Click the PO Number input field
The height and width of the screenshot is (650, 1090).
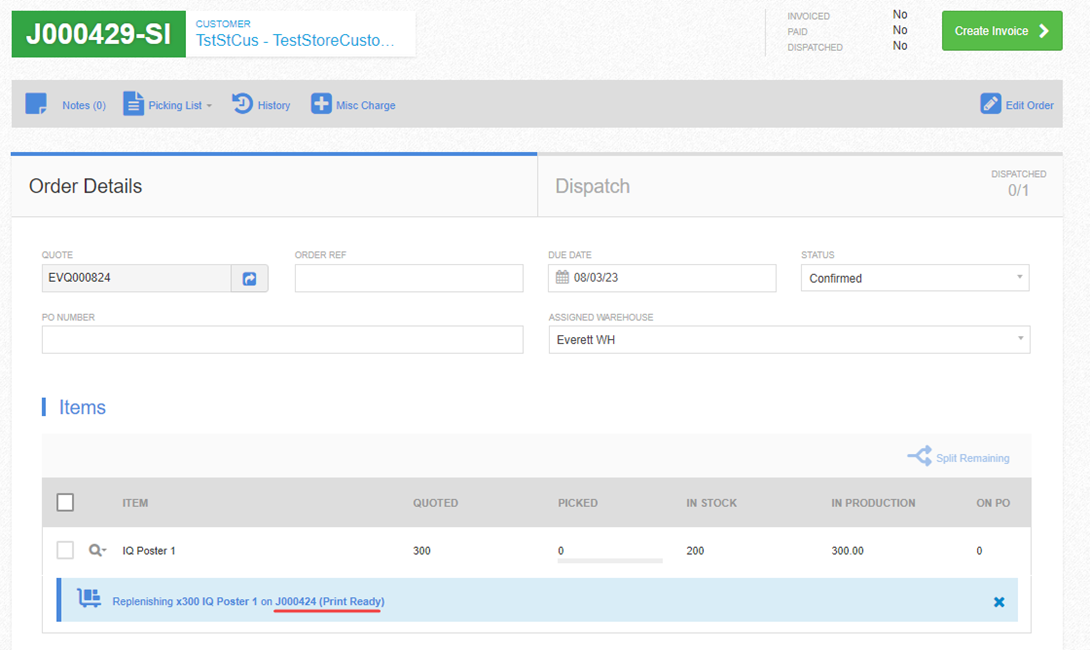coord(282,340)
